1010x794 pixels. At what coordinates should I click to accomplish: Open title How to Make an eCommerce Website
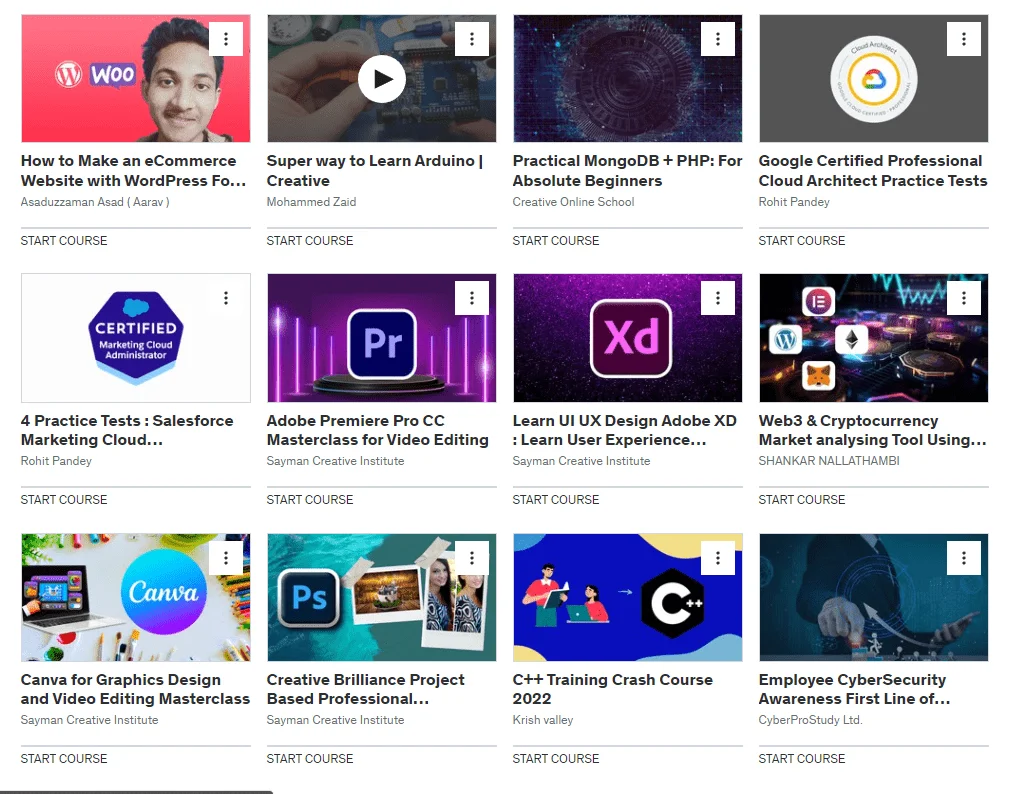coord(133,171)
